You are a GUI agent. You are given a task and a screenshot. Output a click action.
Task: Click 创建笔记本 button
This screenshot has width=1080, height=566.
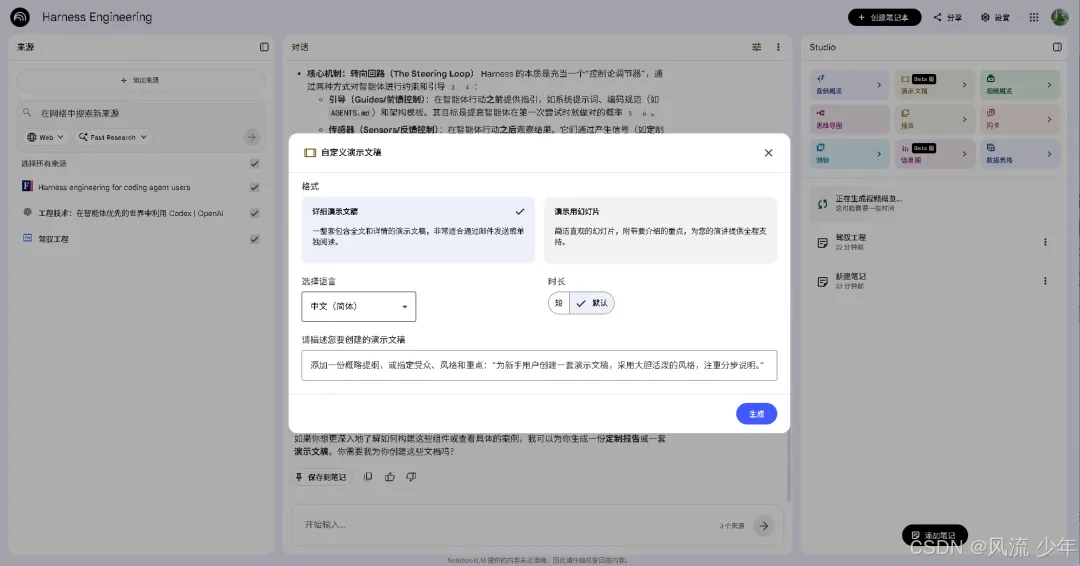[x=884, y=17]
